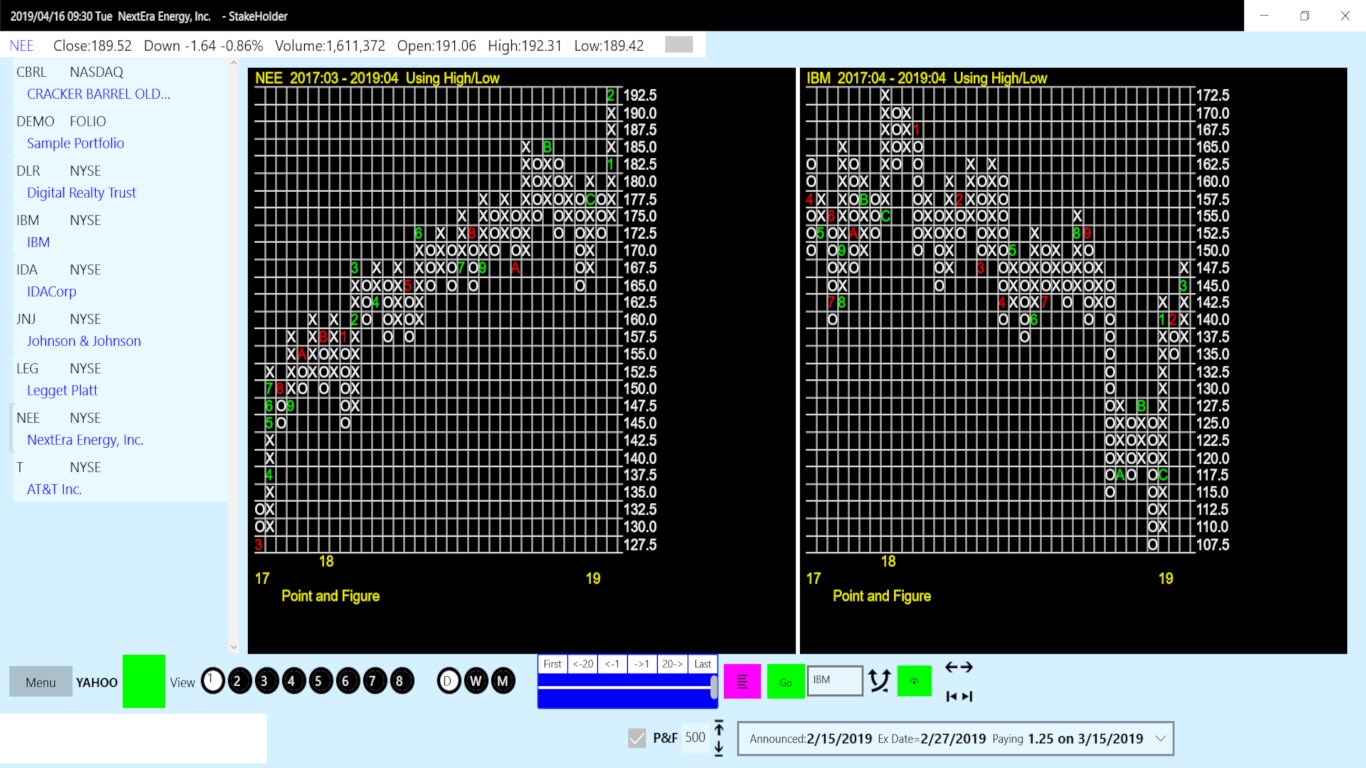Select view number 4
Image resolution: width=1366 pixels, height=768 pixels.
coord(293,681)
